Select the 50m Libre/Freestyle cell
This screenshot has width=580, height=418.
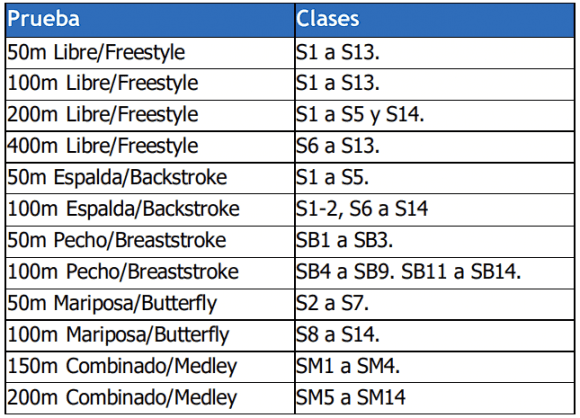[x=150, y=53]
